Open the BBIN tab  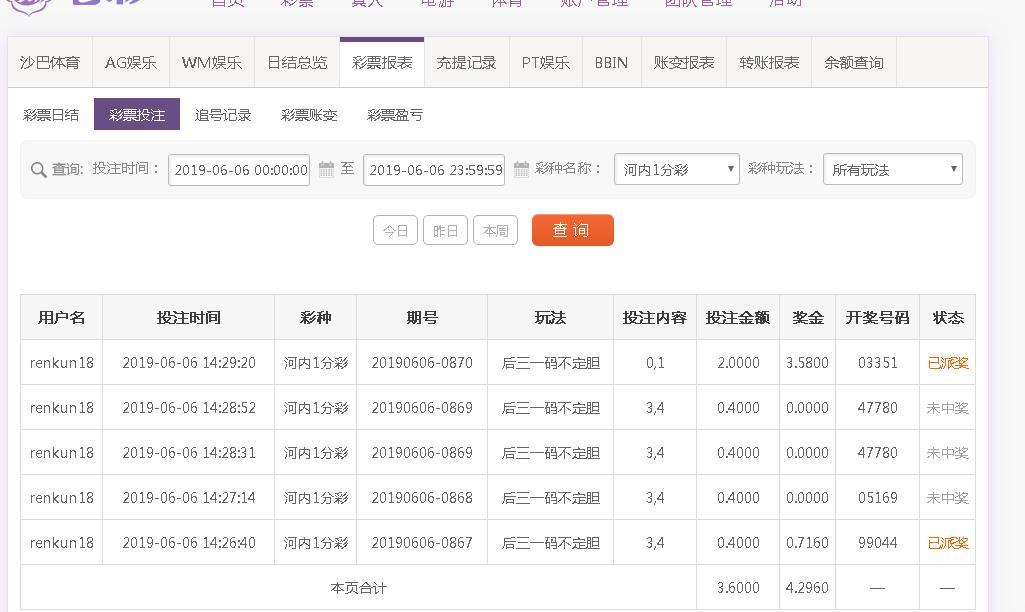(612, 63)
